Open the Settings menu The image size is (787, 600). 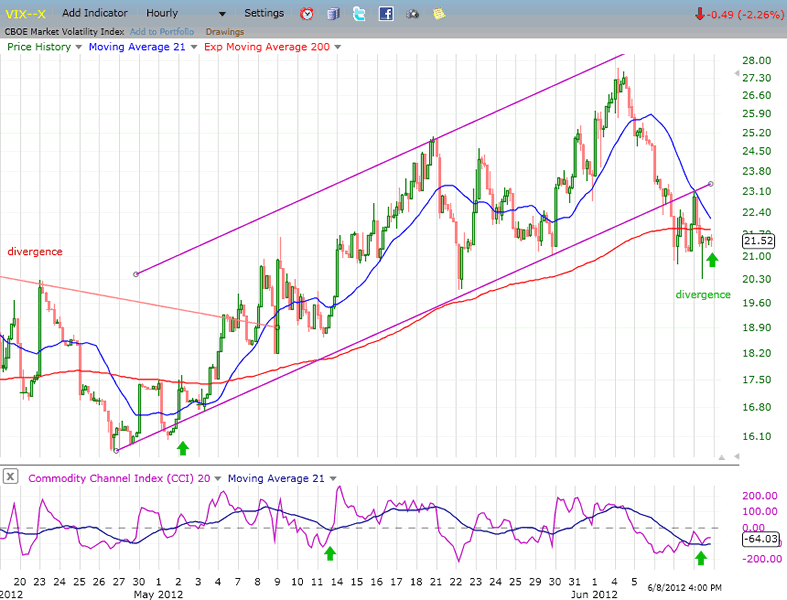pyautogui.click(x=264, y=14)
